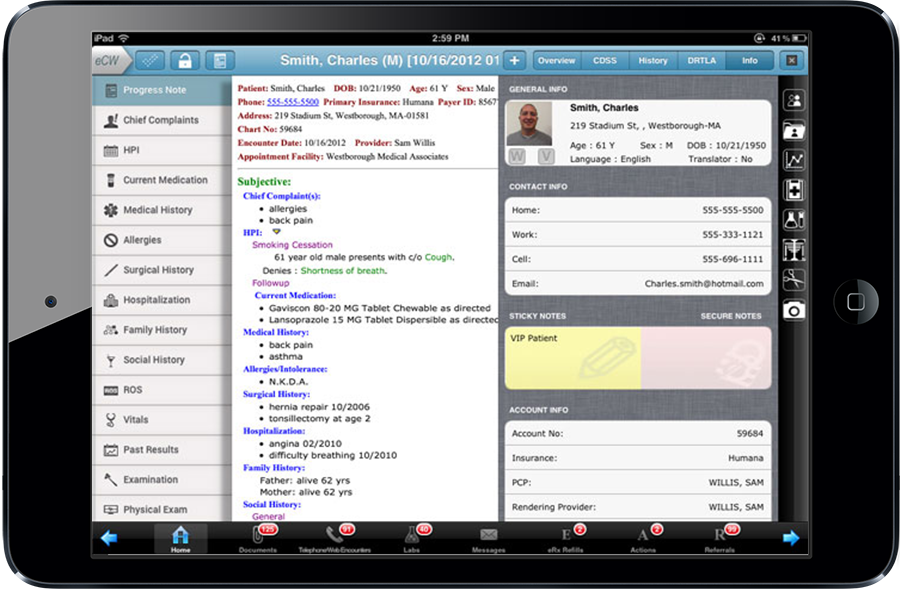Open HPI sidebar item

pos(162,150)
